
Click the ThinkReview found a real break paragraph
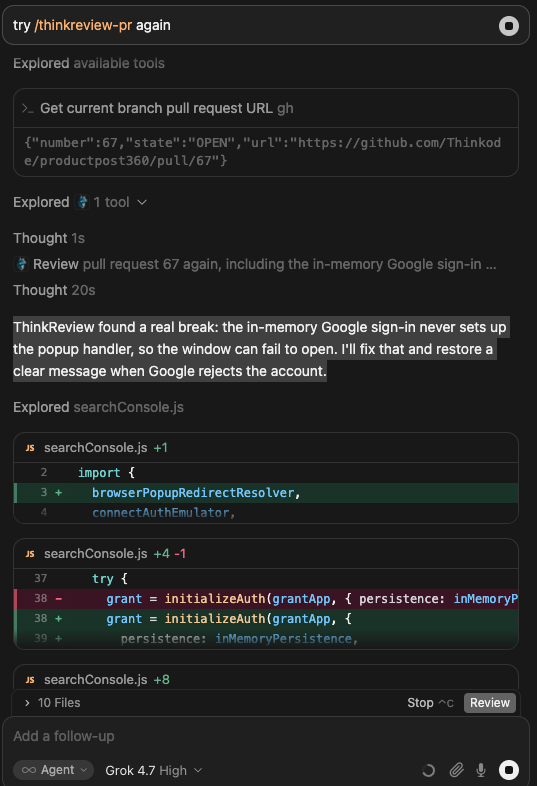(261, 349)
